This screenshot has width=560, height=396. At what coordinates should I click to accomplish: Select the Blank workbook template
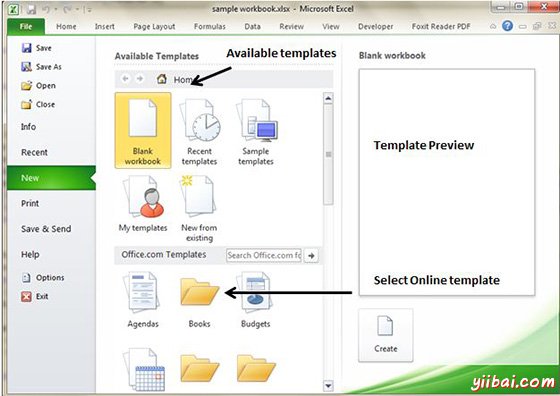[143, 130]
